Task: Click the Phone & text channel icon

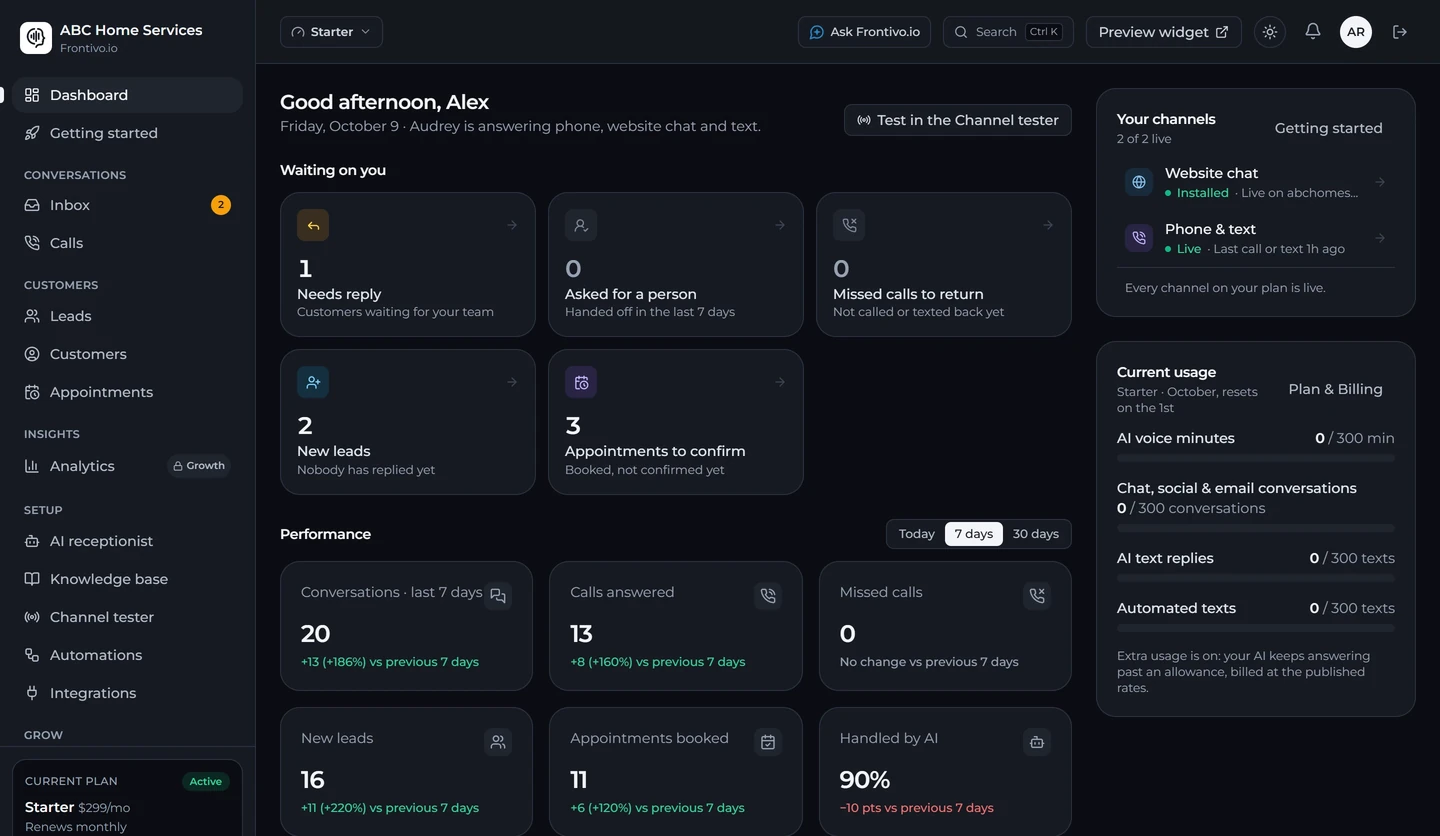Action: pyautogui.click(x=1138, y=238)
